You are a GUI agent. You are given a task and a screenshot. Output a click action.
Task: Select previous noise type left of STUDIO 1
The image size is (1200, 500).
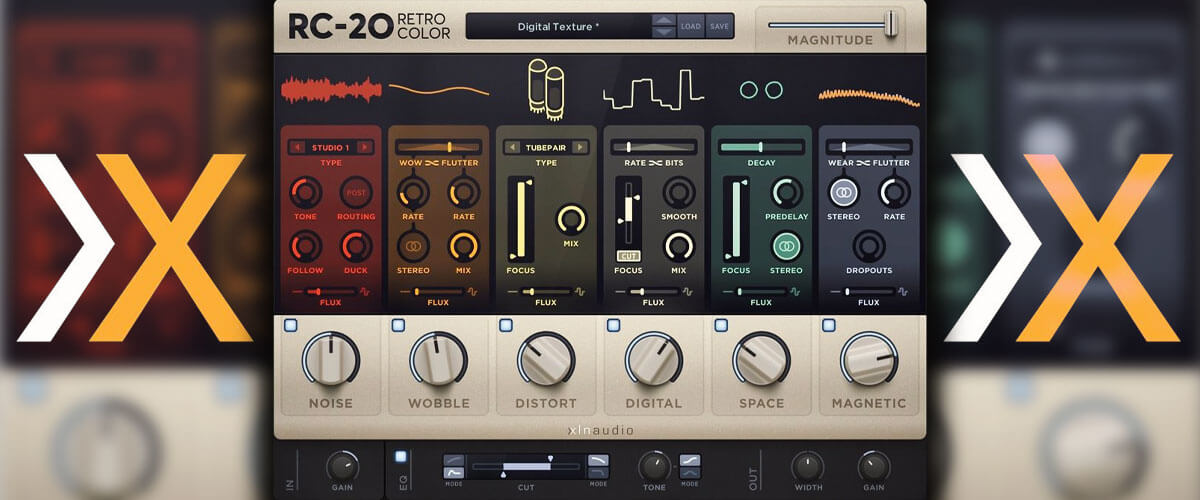pyautogui.click(x=296, y=147)
